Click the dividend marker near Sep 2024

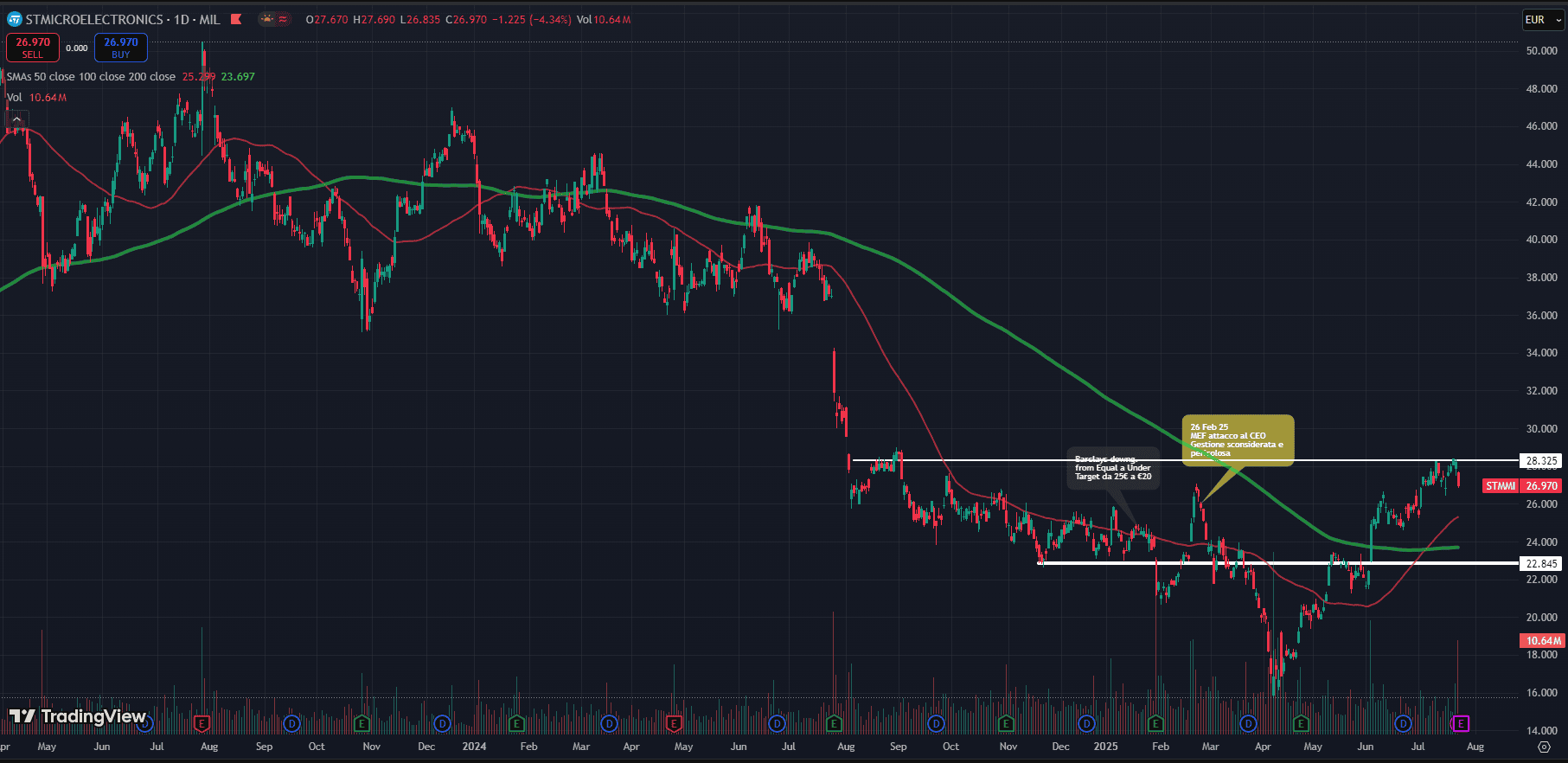pos(936,723)
